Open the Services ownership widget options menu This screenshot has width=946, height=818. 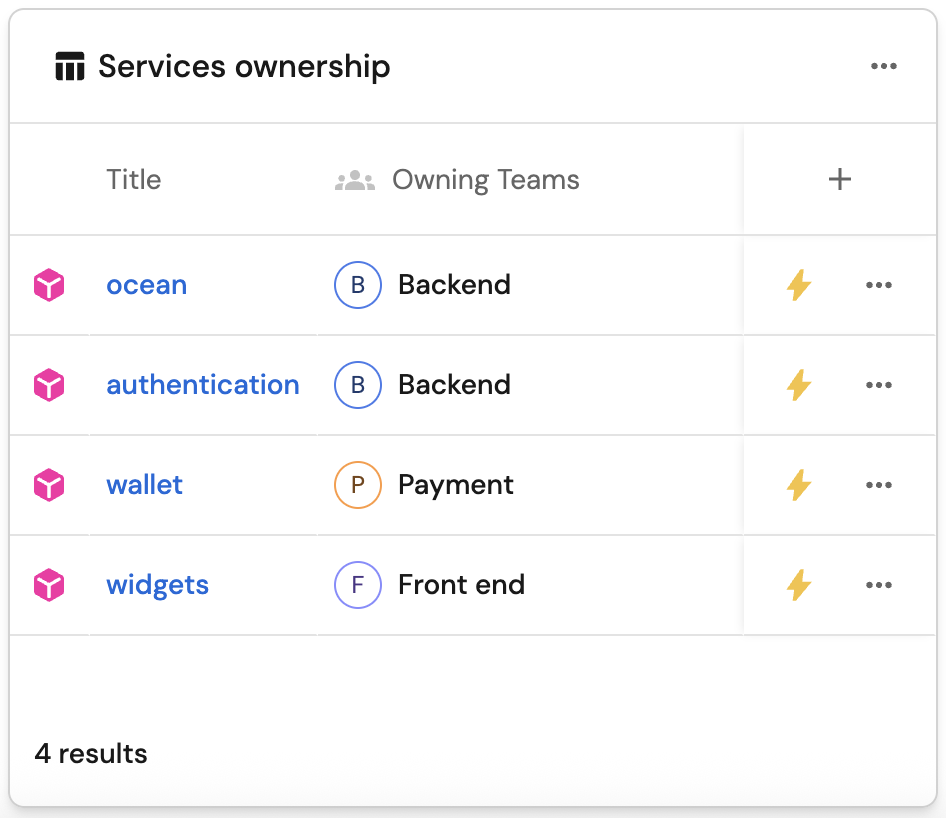coord(883,67)
